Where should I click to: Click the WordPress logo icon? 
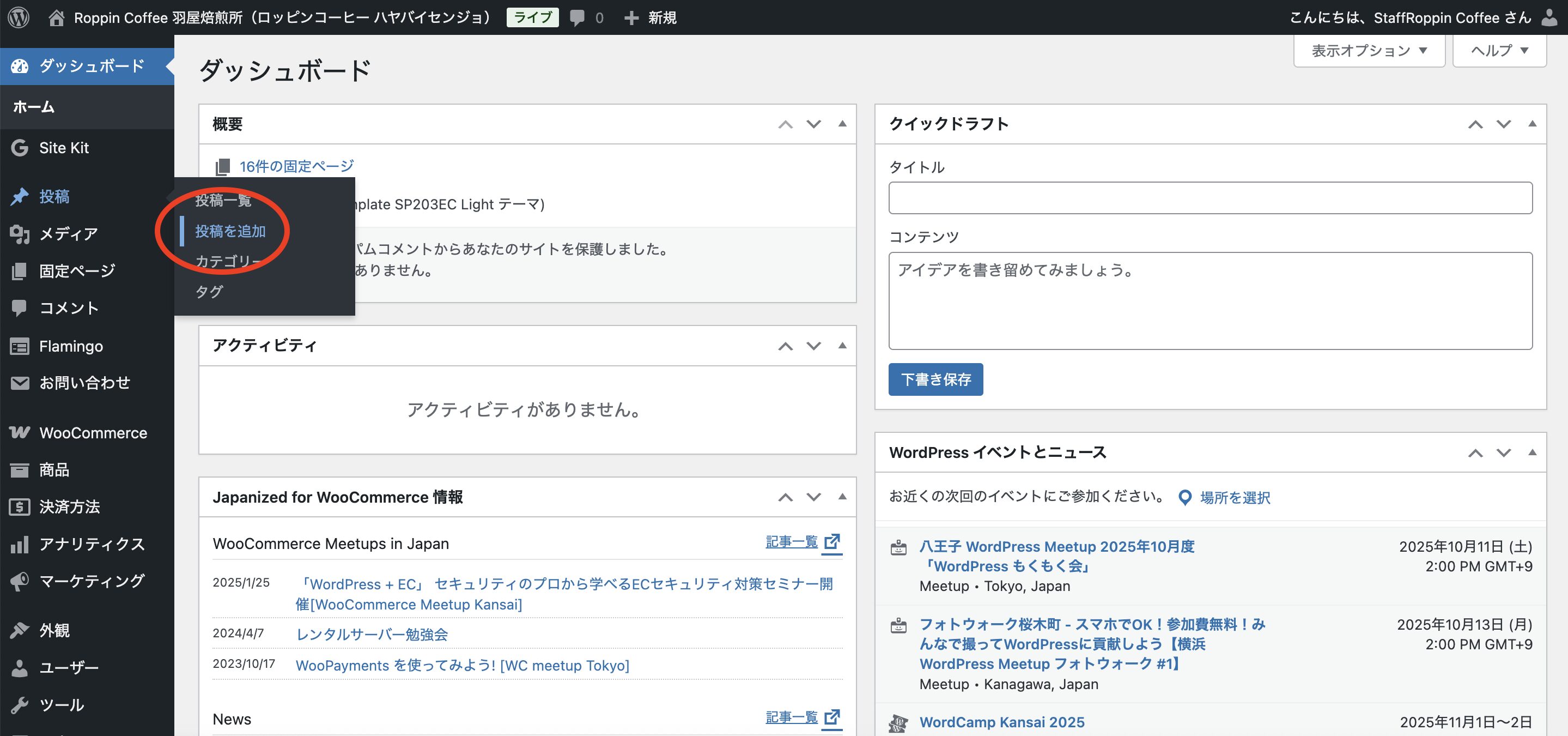point(19,17)
